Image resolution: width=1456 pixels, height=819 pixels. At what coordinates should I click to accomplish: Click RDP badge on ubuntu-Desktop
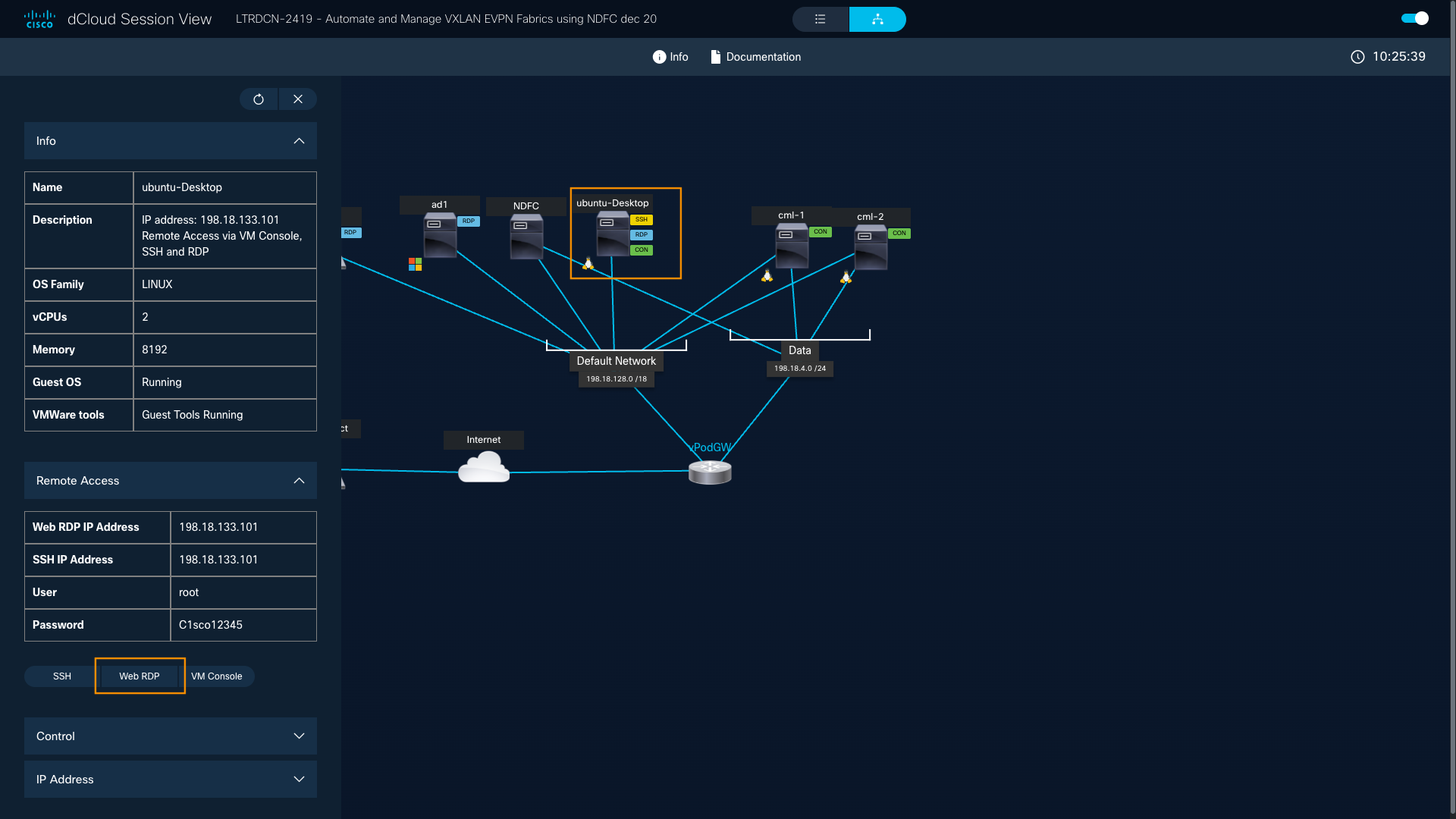642,235
